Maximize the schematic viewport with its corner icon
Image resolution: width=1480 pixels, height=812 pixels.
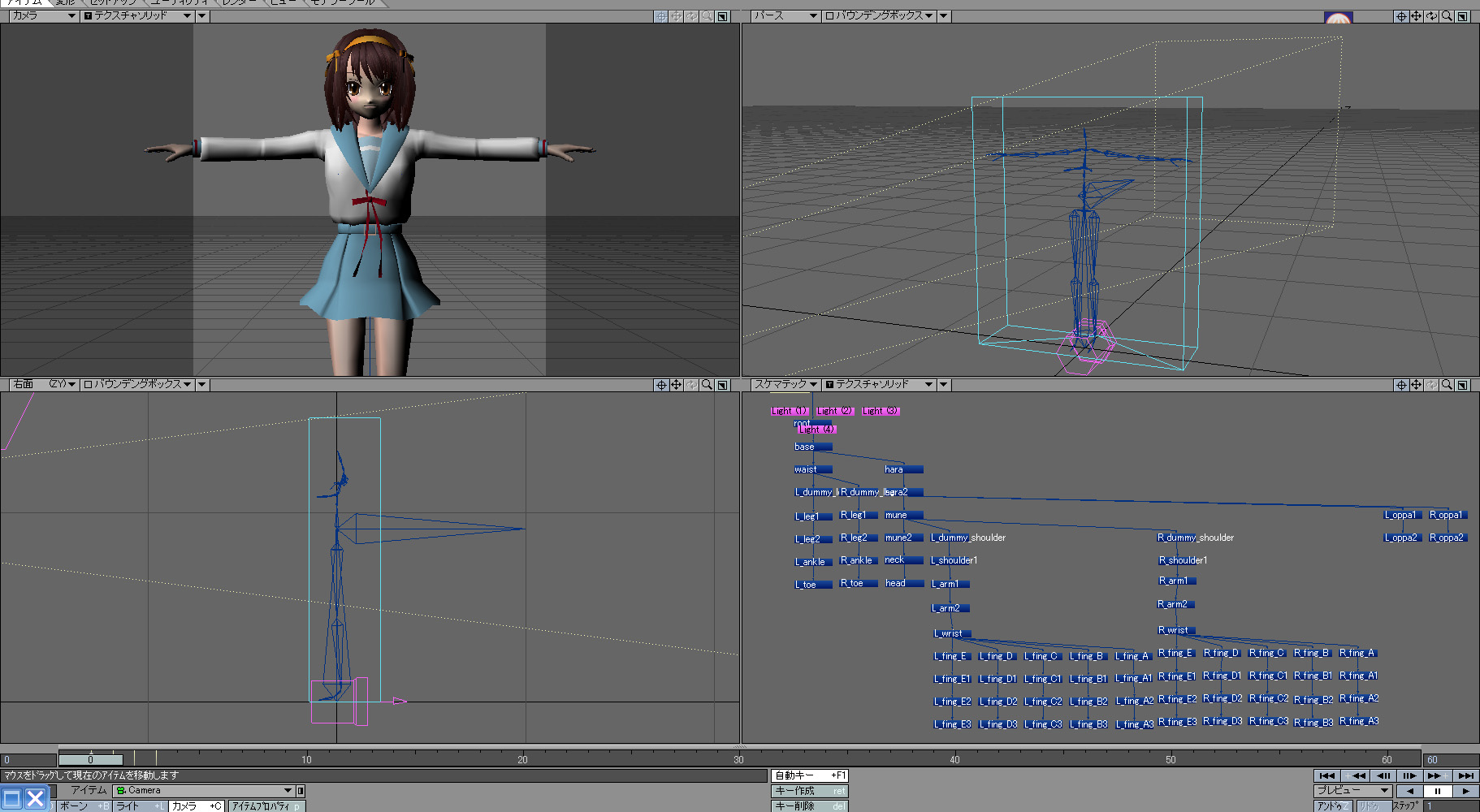pos(1462,385)
